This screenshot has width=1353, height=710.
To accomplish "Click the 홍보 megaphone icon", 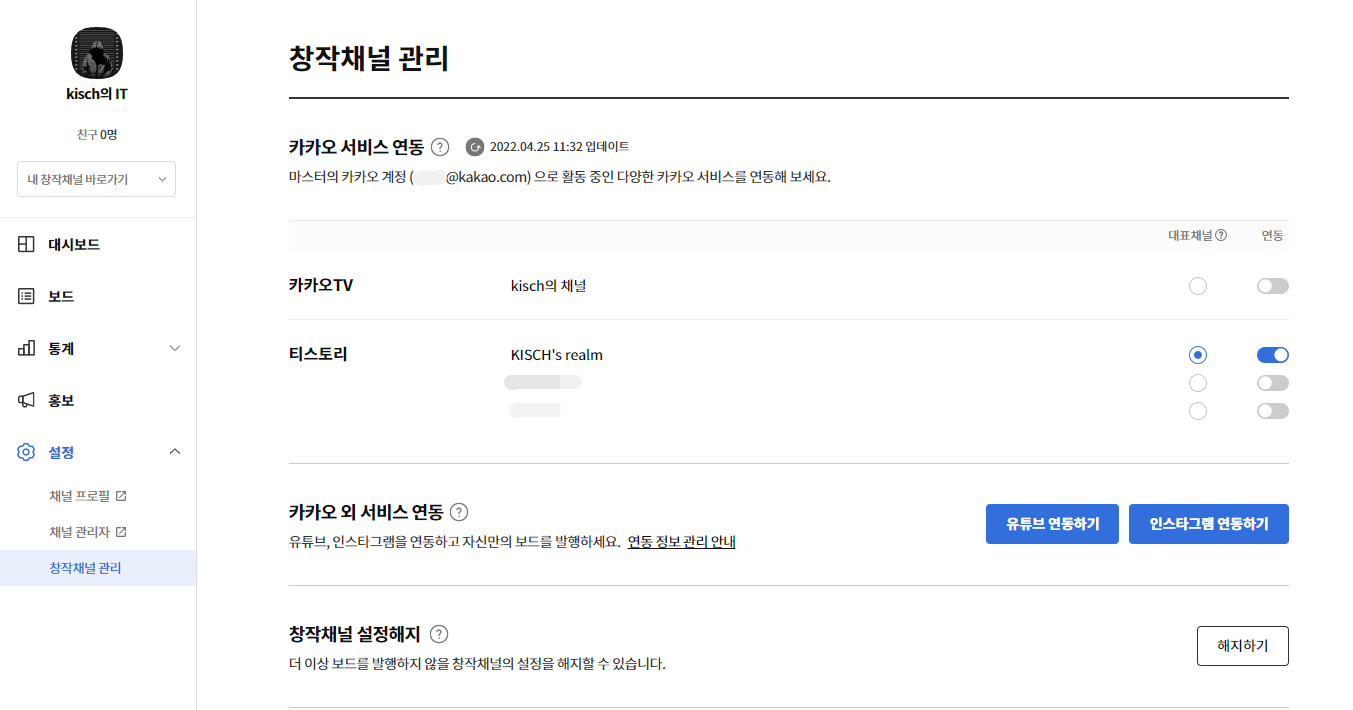I will (x=27, y=400).
